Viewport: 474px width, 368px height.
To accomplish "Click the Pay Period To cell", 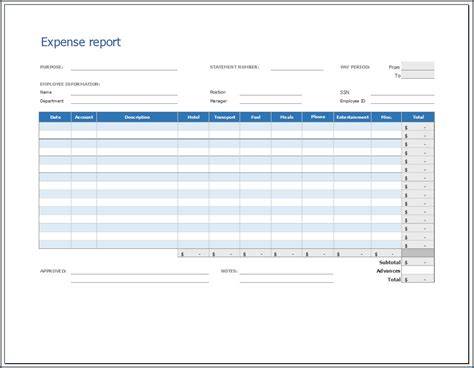I will click(x=418, y=75).
